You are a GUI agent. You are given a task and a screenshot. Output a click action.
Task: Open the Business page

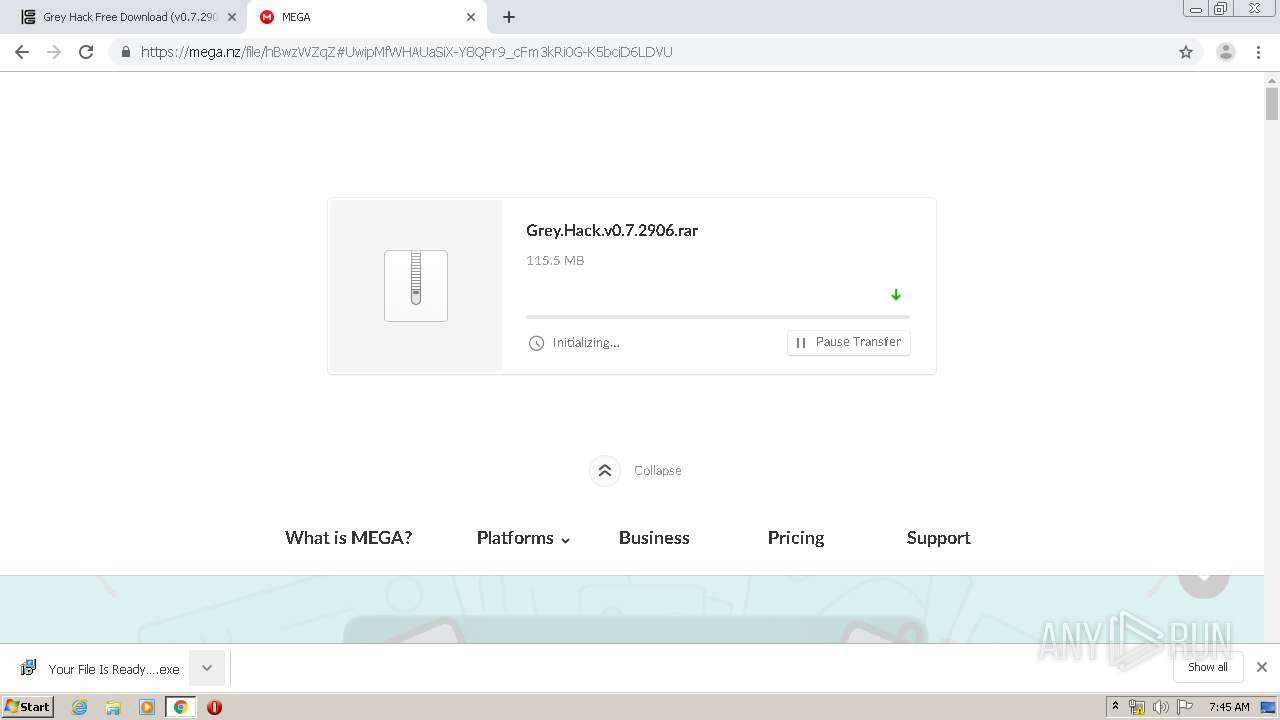point(654,538)
